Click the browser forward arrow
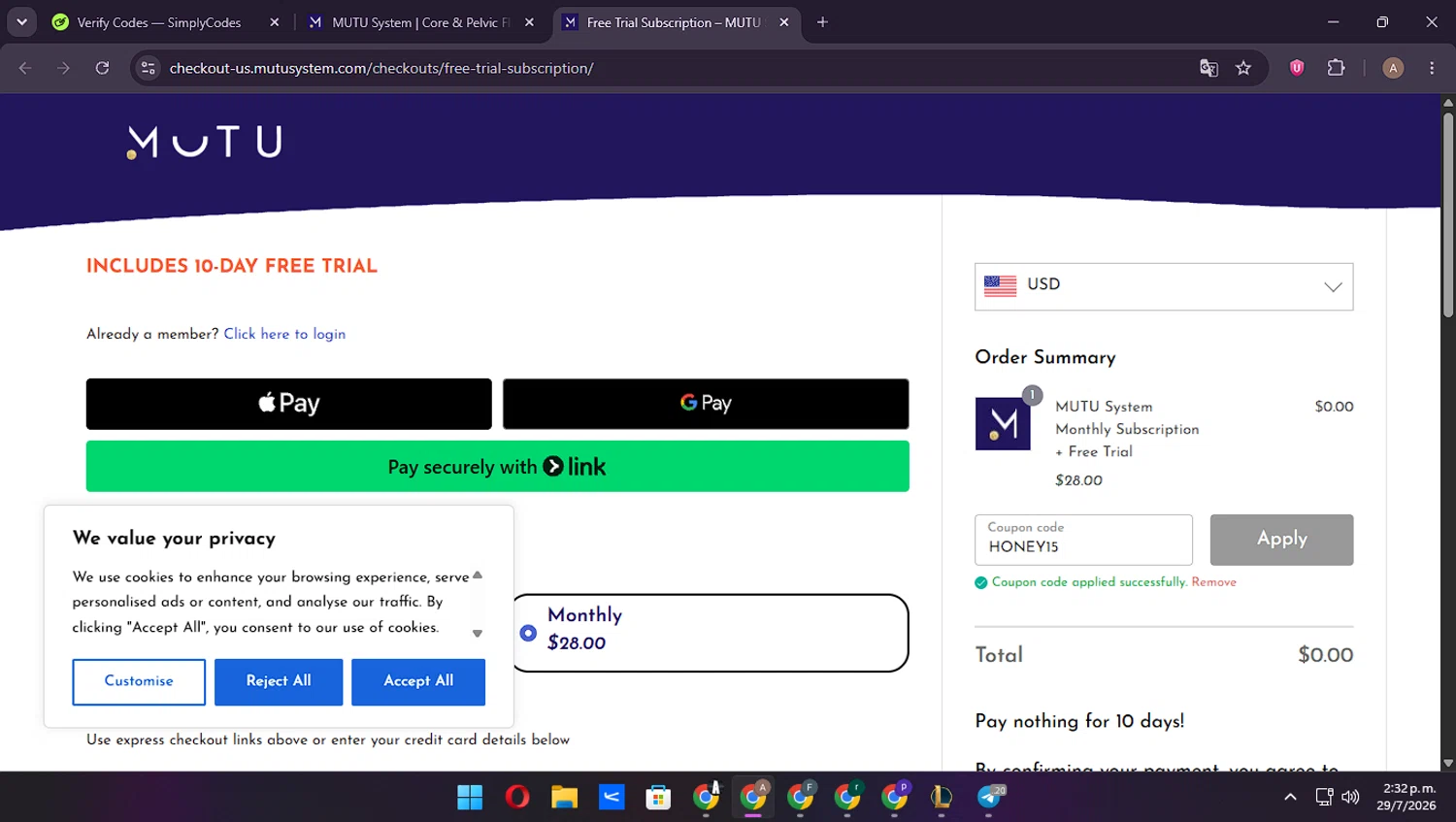 pos(63,68)
